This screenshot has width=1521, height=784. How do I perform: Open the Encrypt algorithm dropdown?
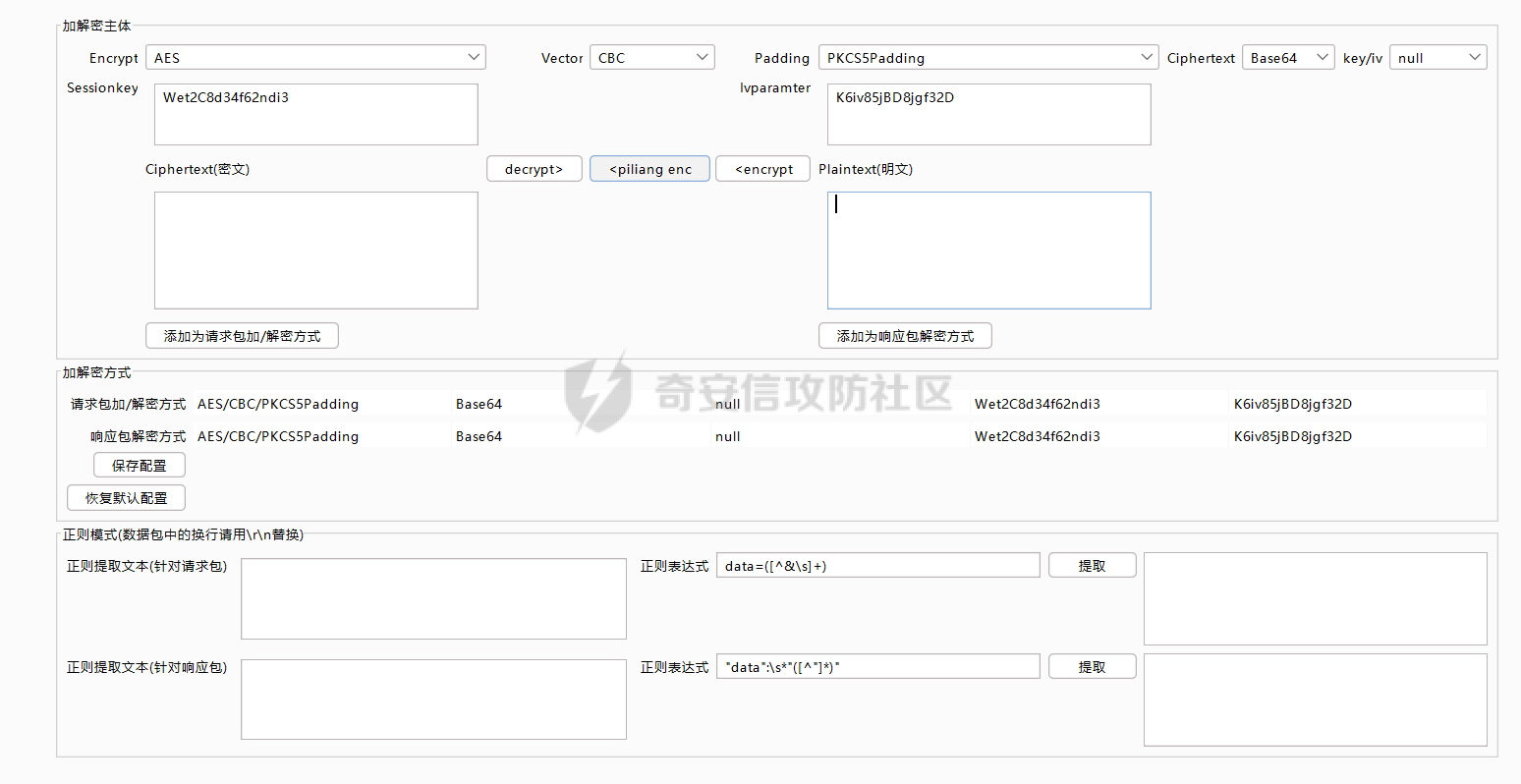point(315,58)
